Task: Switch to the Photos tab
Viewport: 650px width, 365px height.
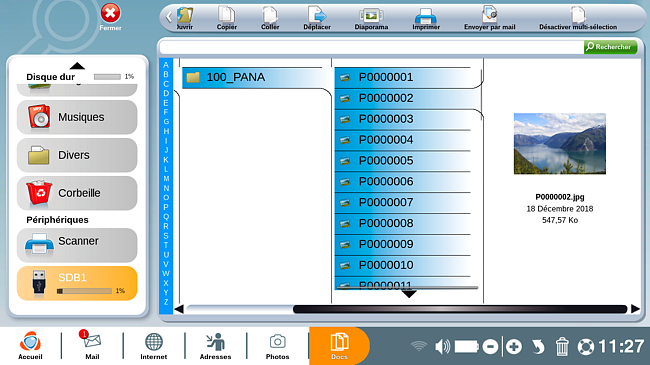Action: (x=277, y=346)
